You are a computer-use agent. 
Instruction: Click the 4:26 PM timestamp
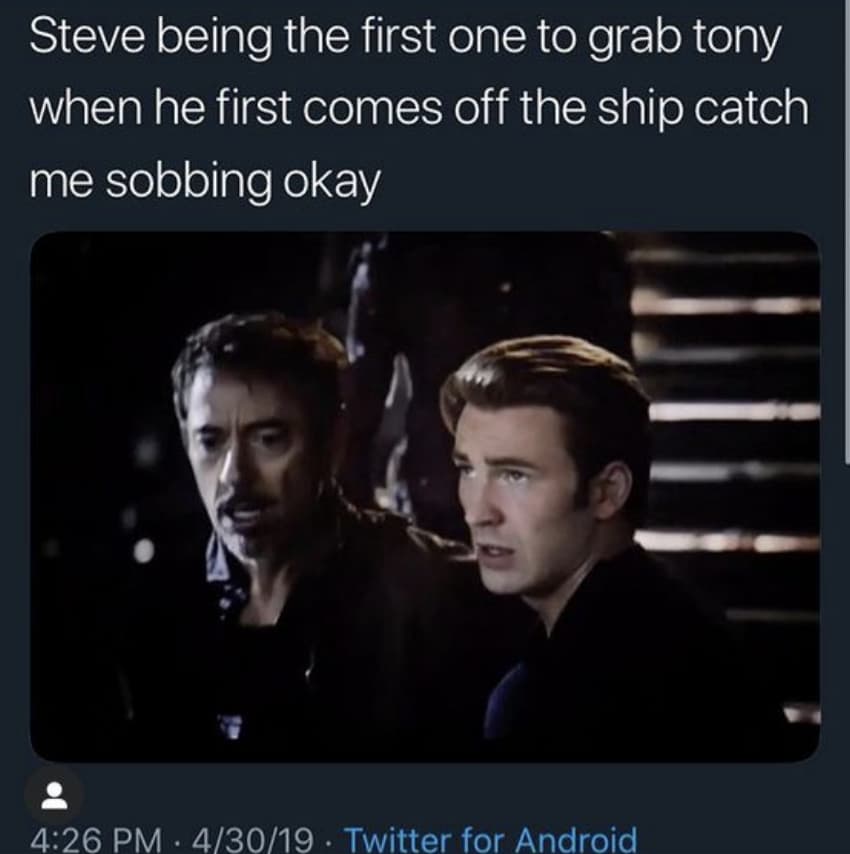[x=92, y=838]
